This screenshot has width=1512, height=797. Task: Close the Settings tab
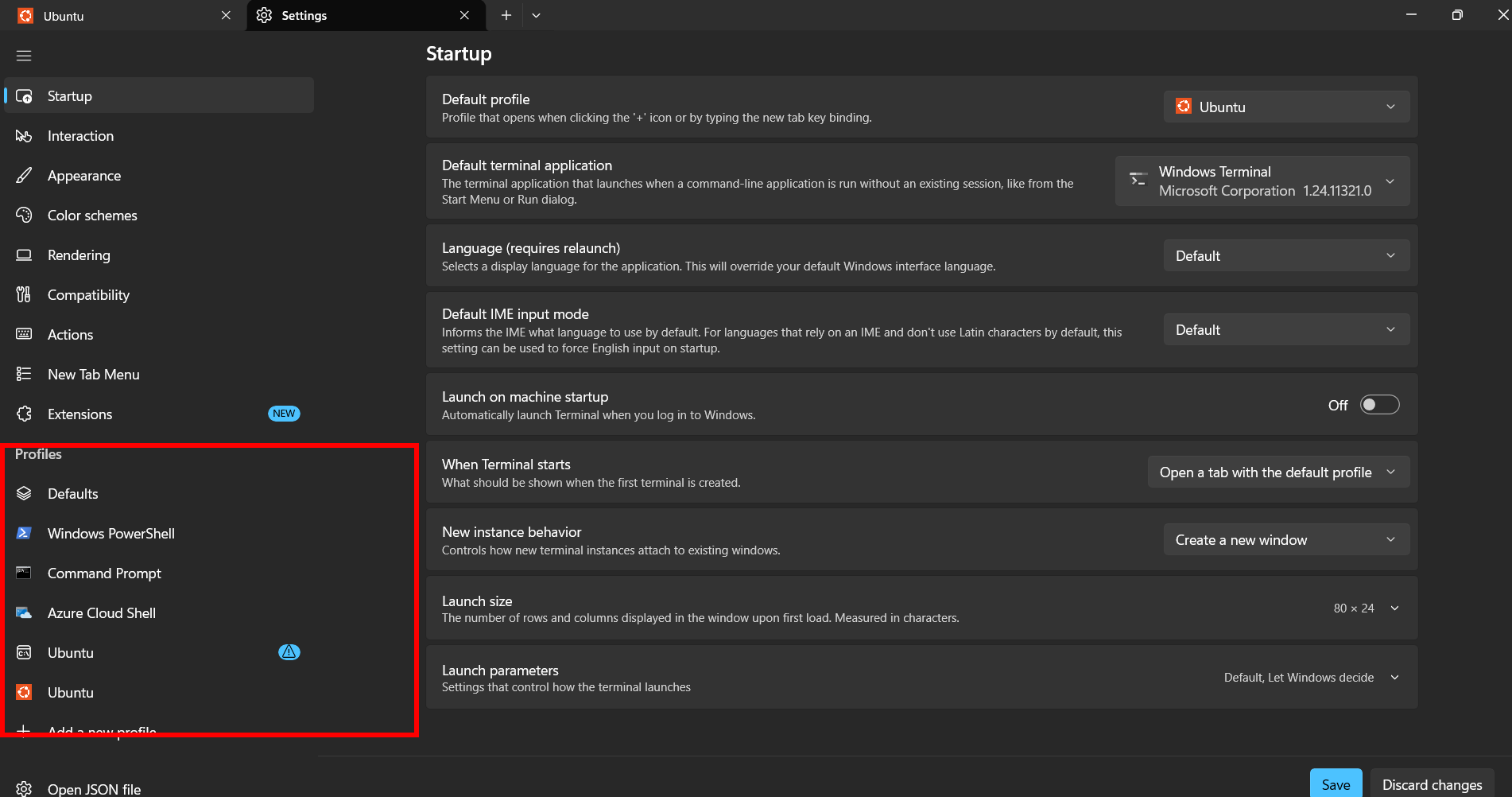(464, 15)
